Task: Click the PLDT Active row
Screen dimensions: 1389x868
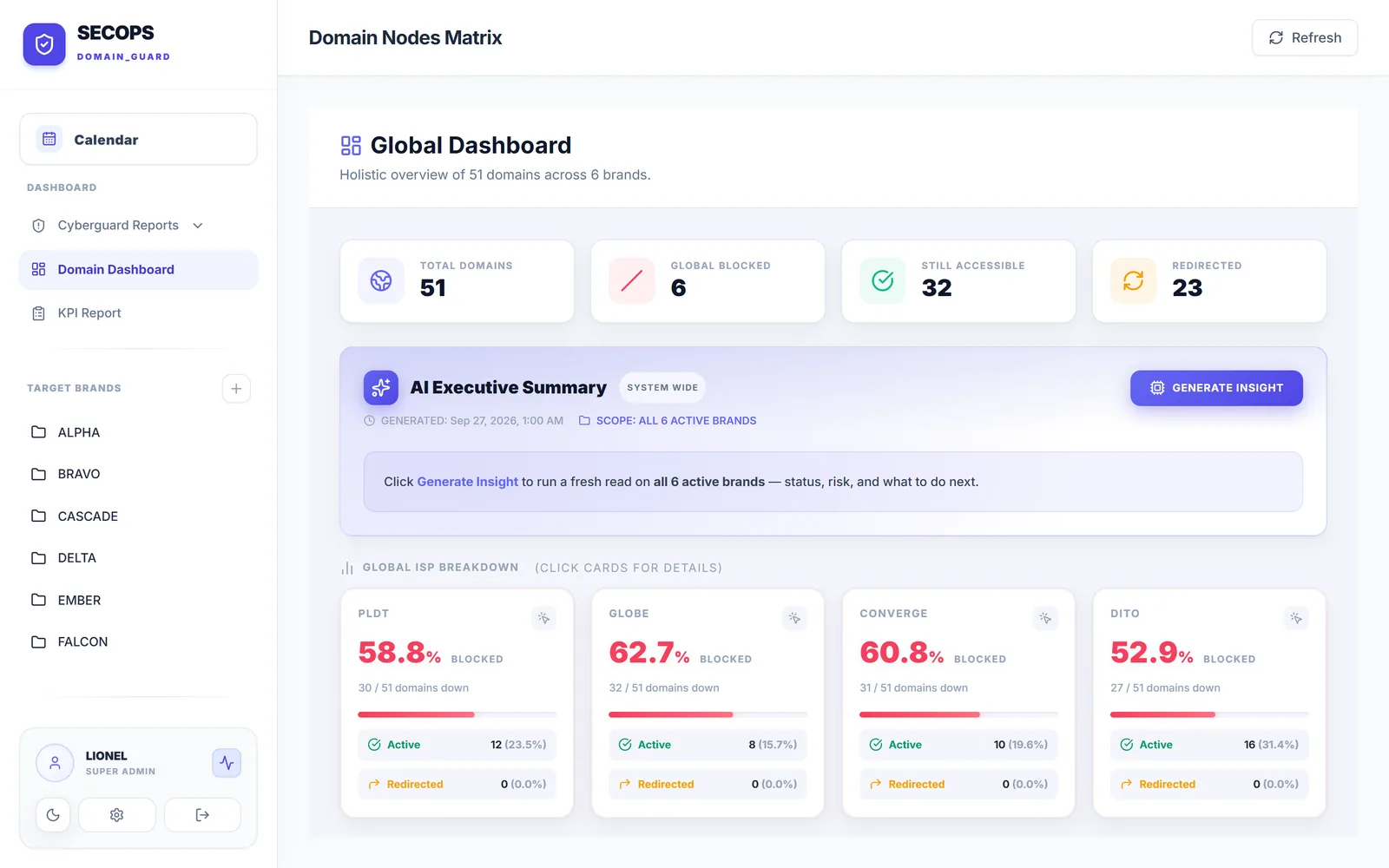Action: coord(458,745)
